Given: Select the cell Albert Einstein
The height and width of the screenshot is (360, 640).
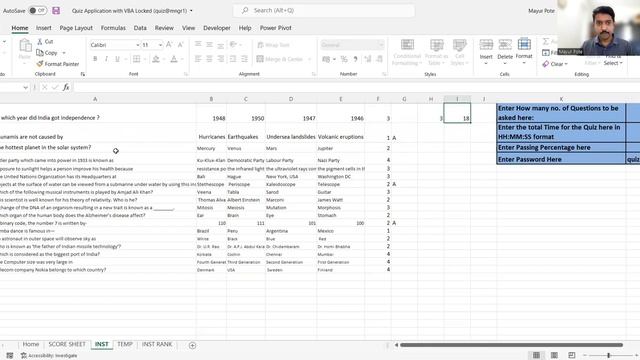Looking at the screenshot, I should coord(246,200).
